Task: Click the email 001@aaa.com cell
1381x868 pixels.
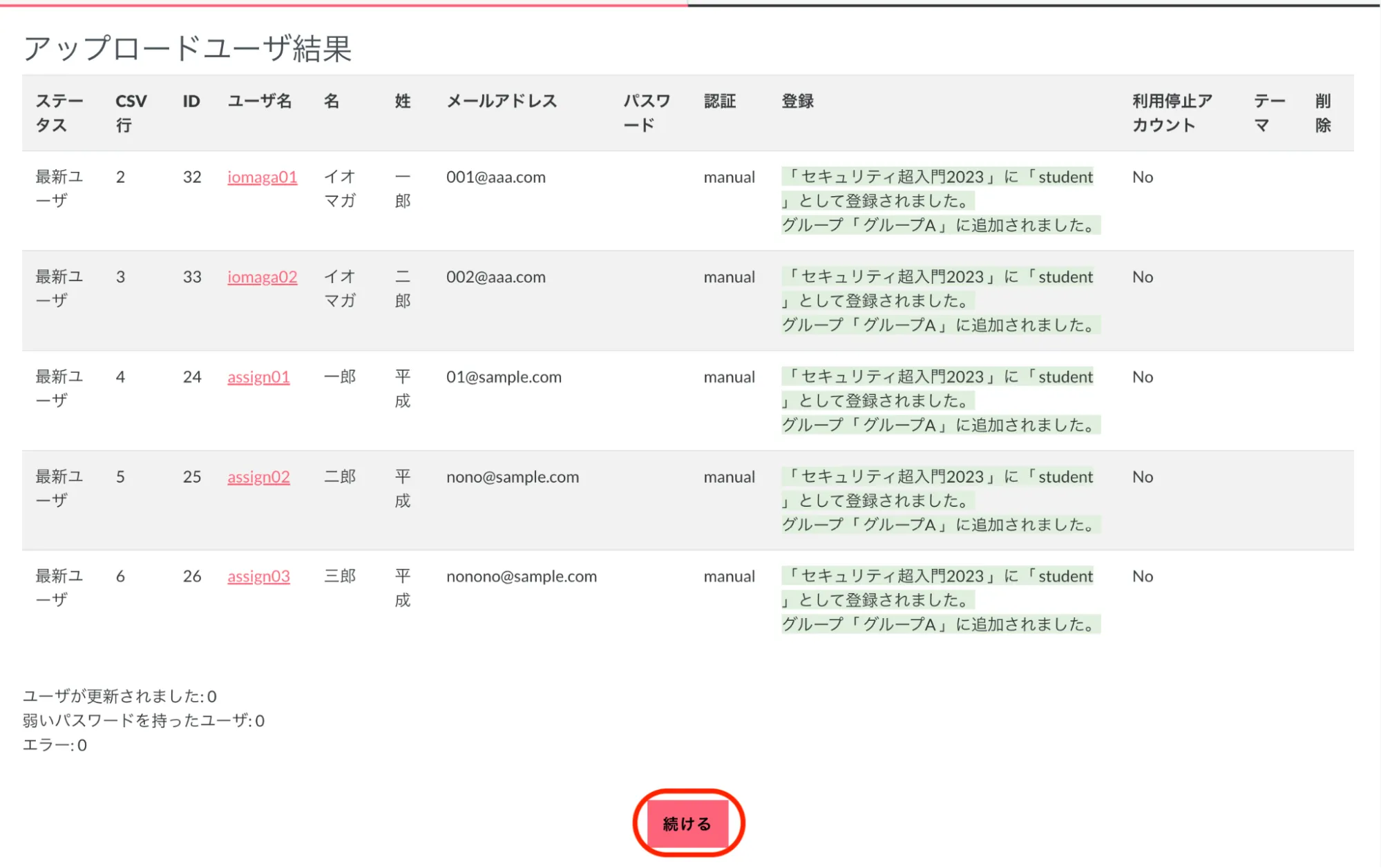Action: (x=495, y=177)
